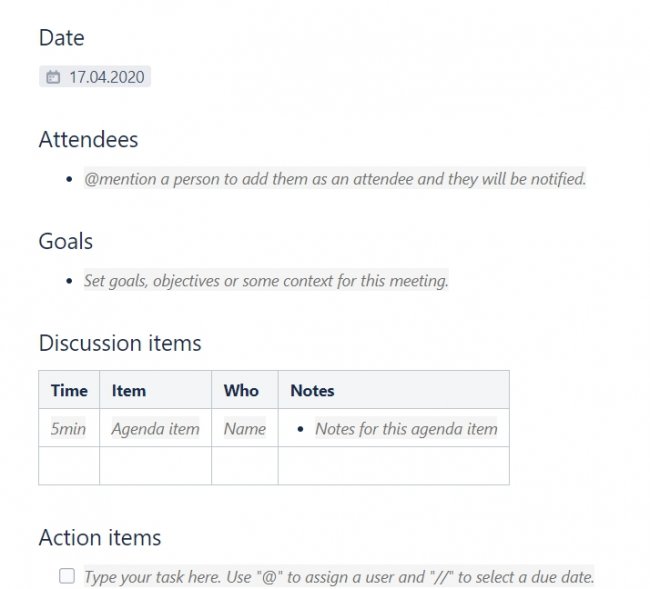Viewport: 650px width, 589px height.
Task: Click the Notes column header
Action: click(x=312, y=390)
